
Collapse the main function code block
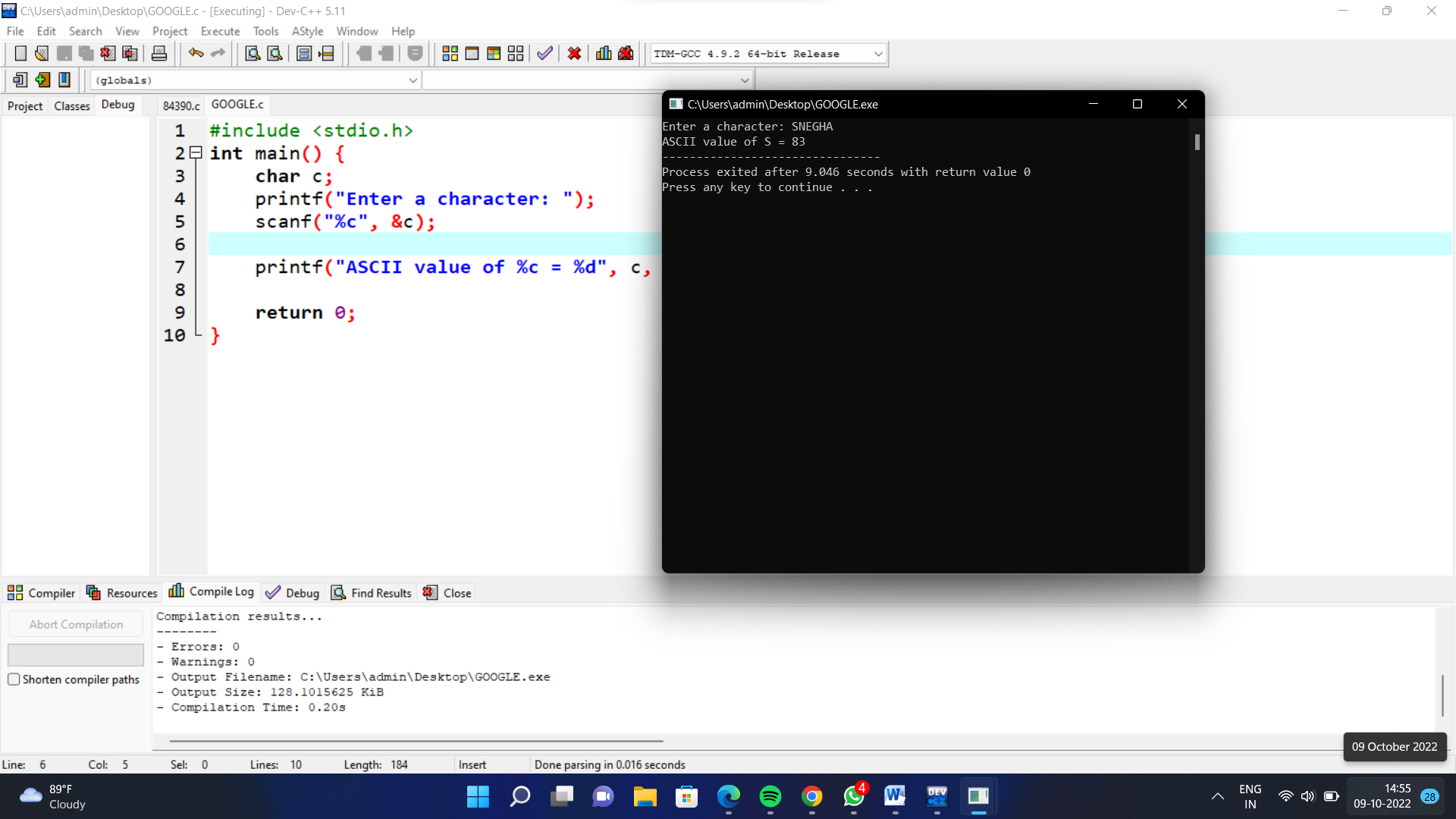[x=195, y=152]
